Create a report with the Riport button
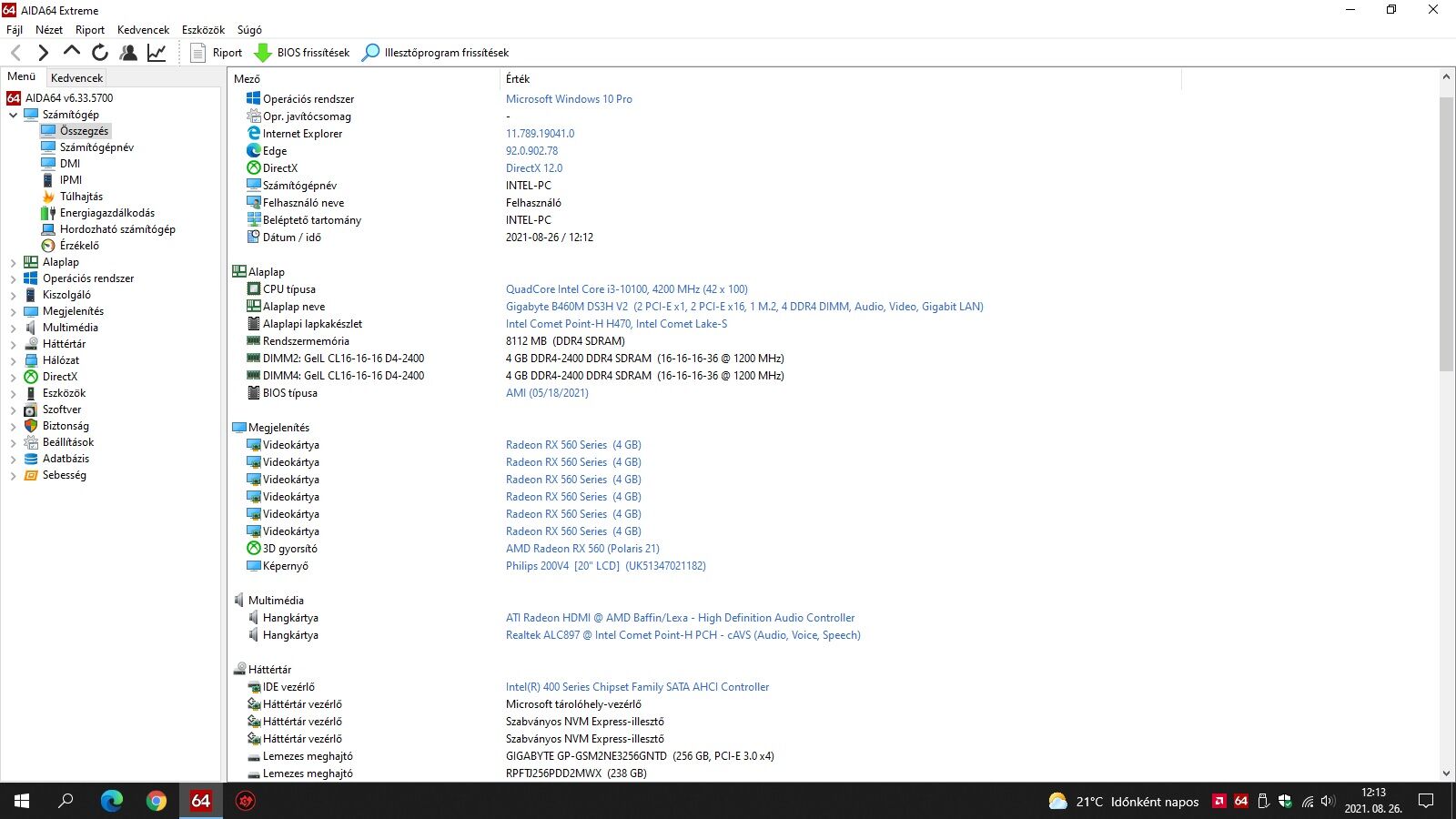Screen dimensions: 1456x819 pyautogui.click(x=216, y=53)
